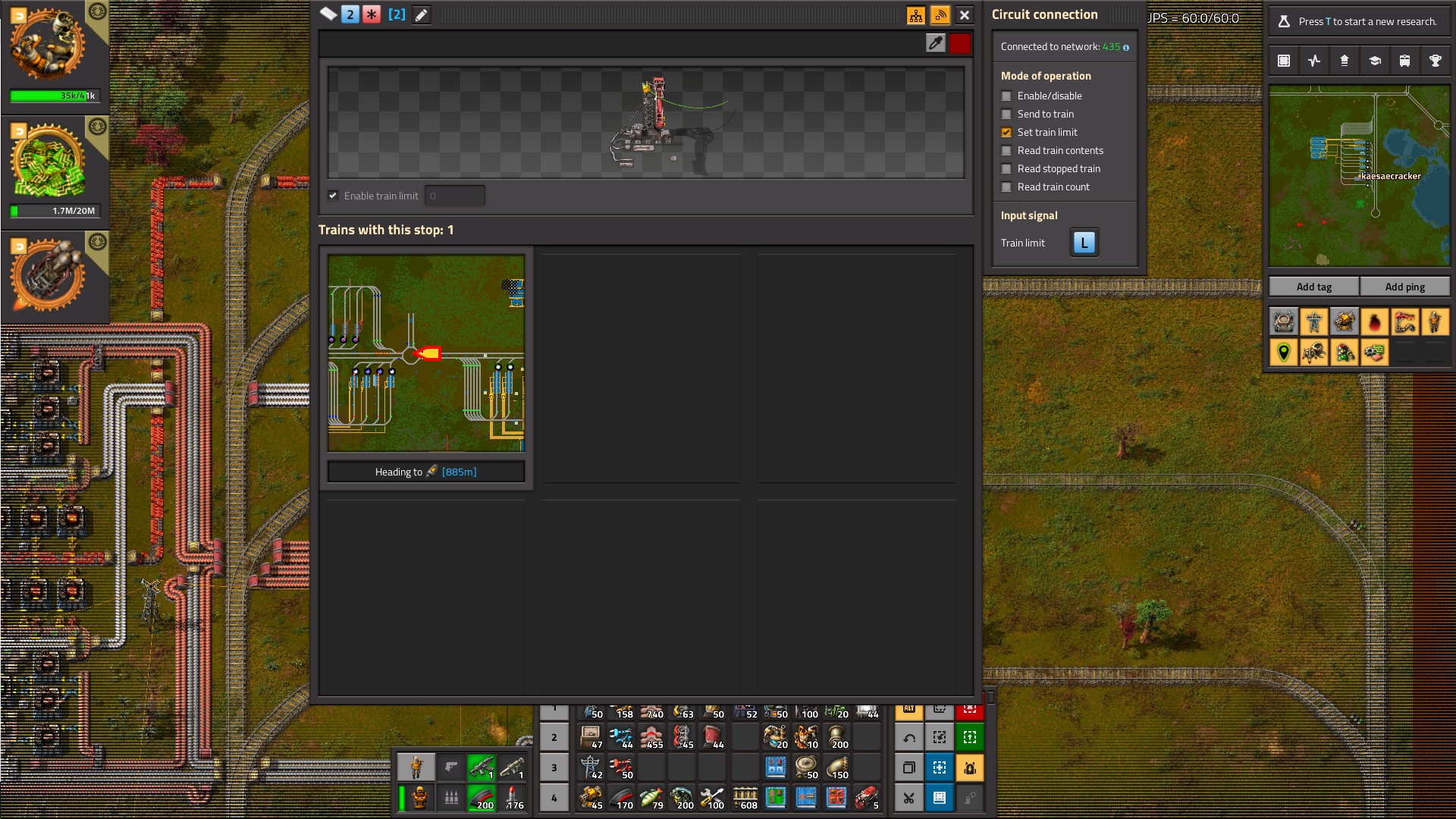Open achievements trophy icon
Viewport: 1456px width, 819px height.
tap(1436, 61)
